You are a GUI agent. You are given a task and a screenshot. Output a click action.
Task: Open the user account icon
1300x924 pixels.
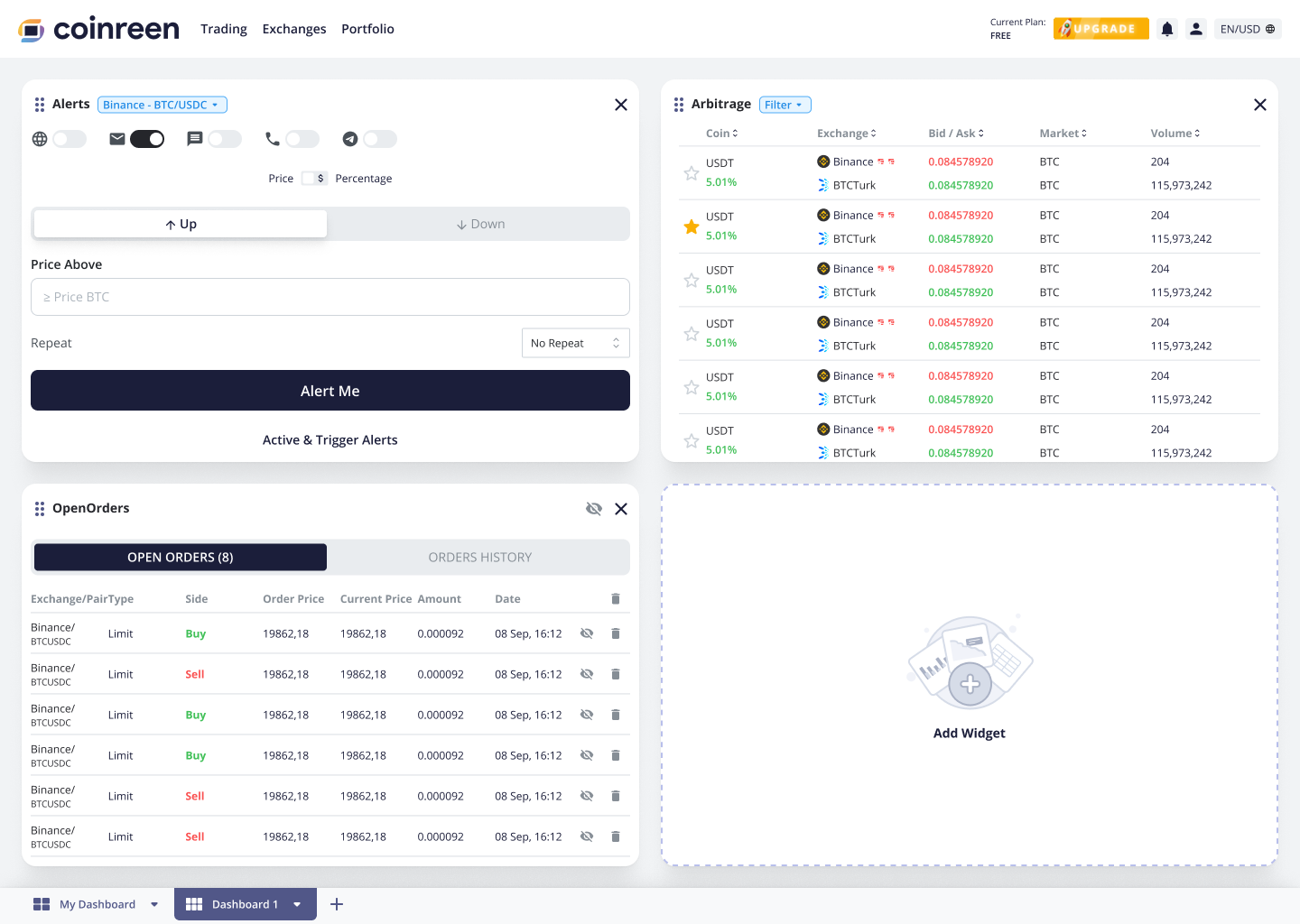pyautogui.click(x=1196, y=29)
